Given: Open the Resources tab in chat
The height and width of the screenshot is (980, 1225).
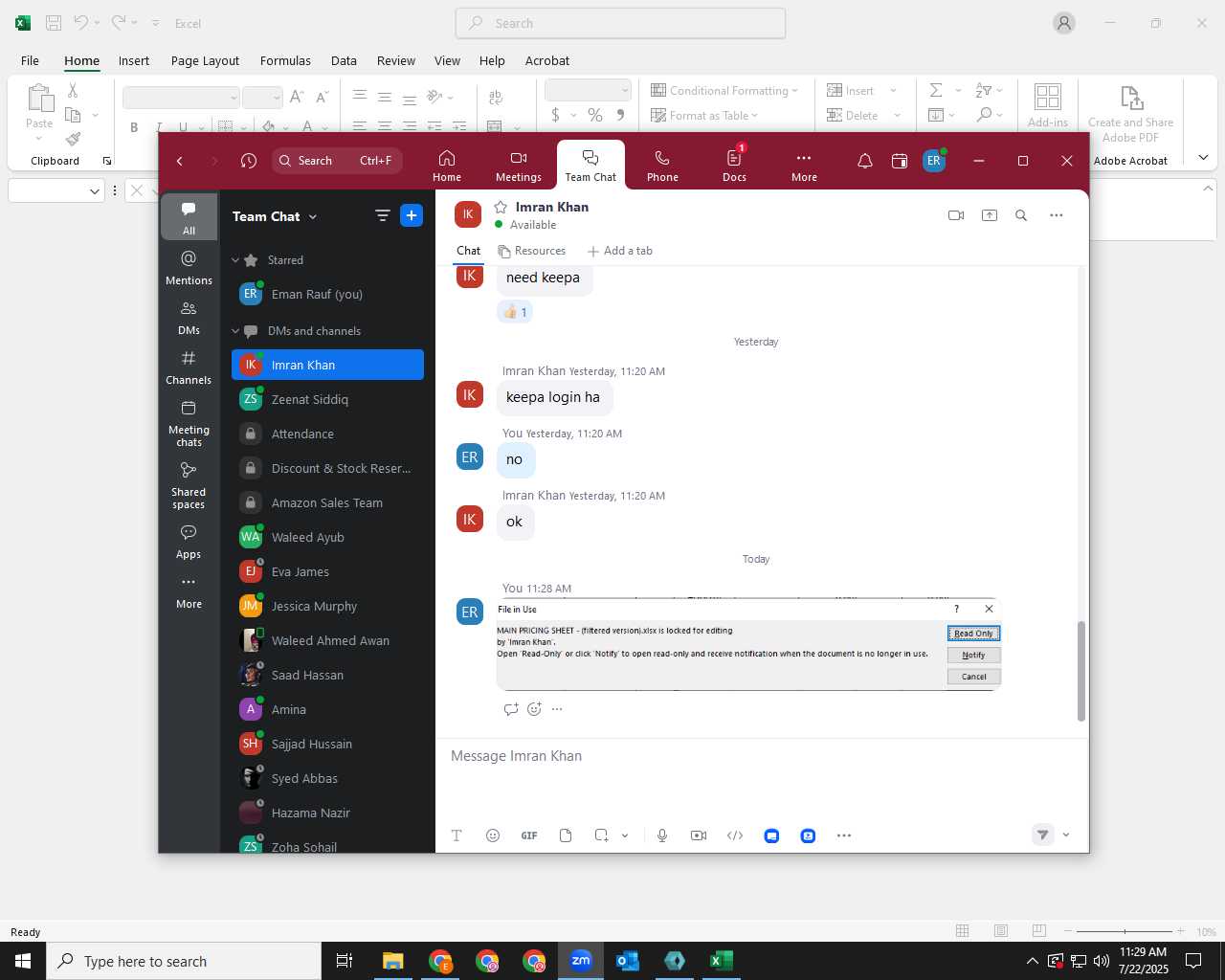Looking at the screenshot, I should (x=532, y=251).
